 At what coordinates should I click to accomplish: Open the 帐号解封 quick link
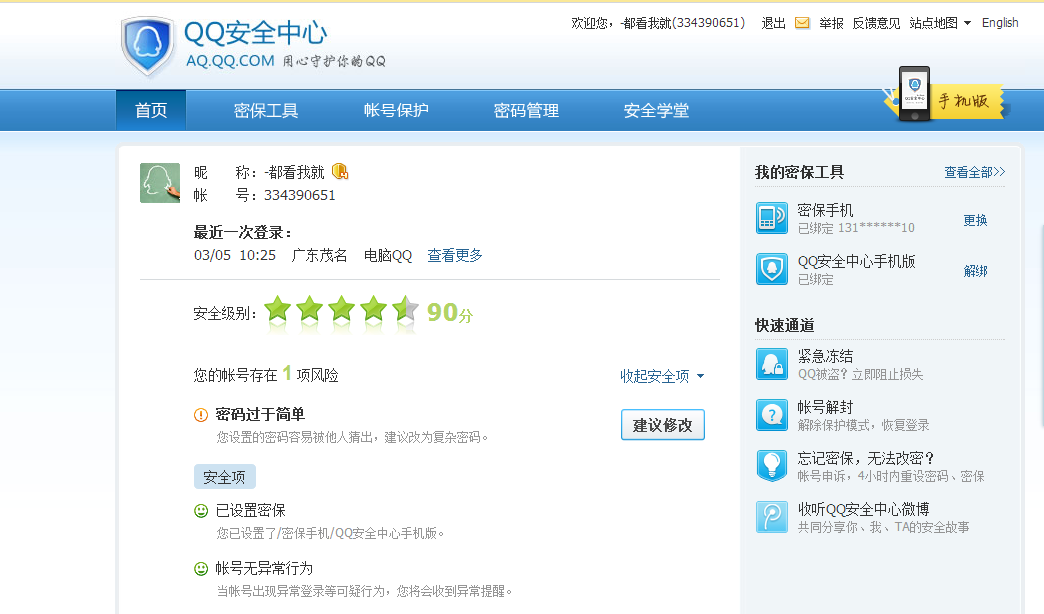(826, 407)
